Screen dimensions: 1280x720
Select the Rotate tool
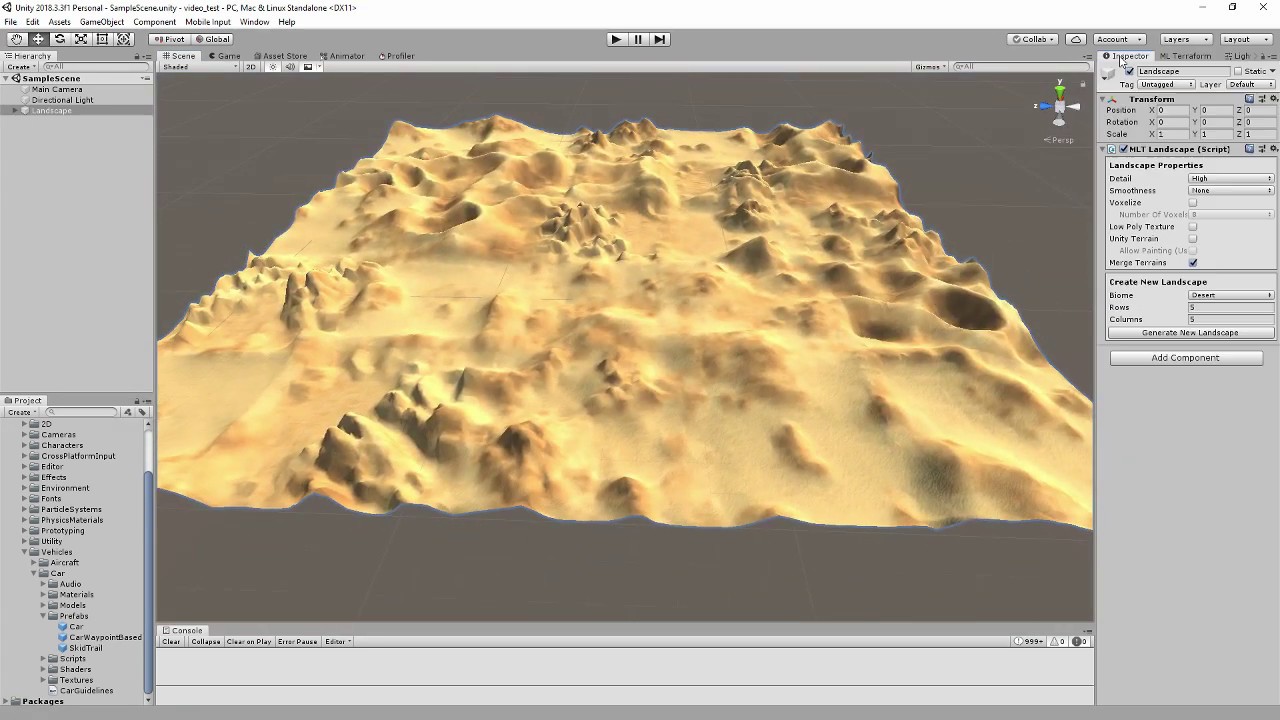coord(59,39)
